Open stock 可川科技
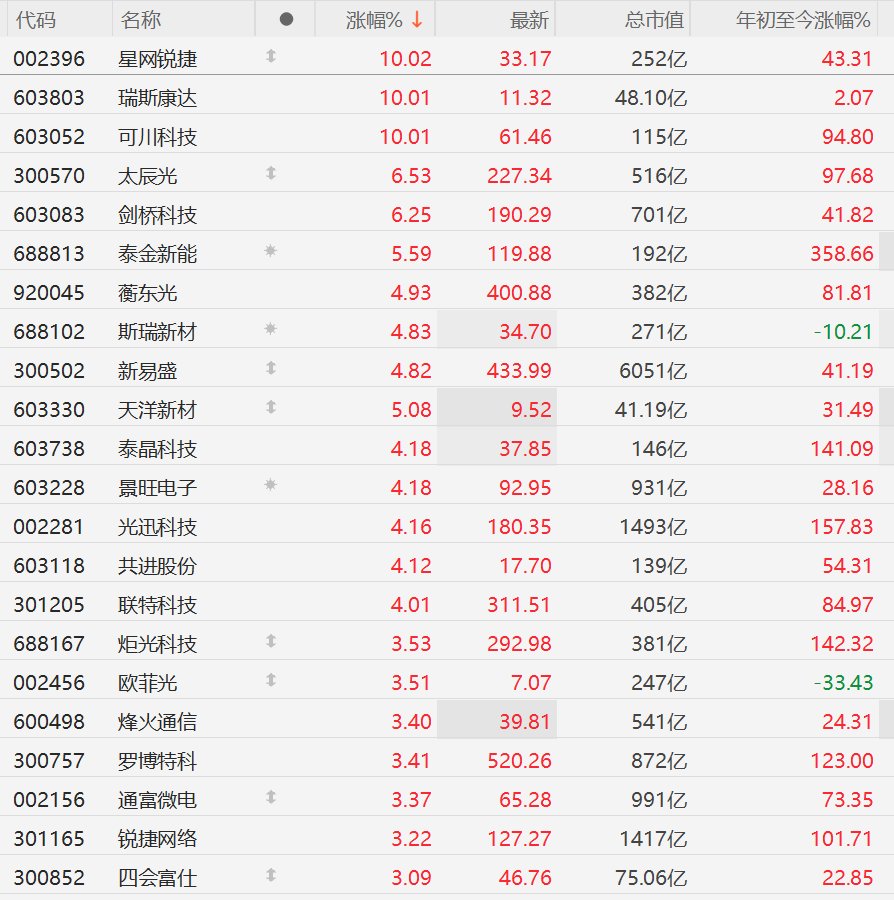 click(x=157, y=137)
